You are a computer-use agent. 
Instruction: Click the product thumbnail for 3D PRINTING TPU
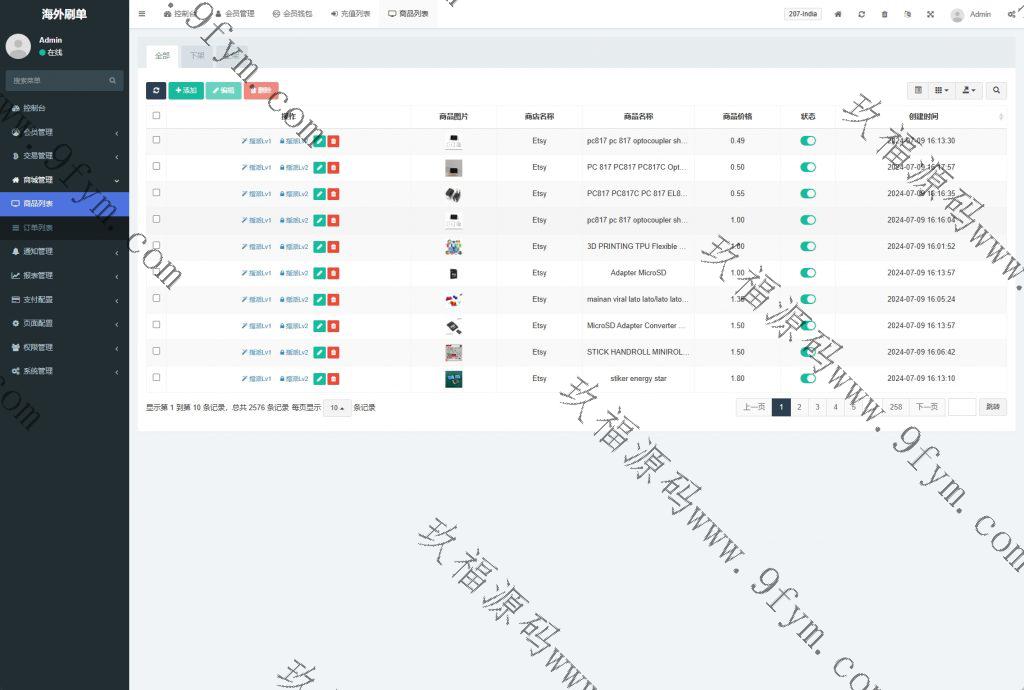coord(453,247)
